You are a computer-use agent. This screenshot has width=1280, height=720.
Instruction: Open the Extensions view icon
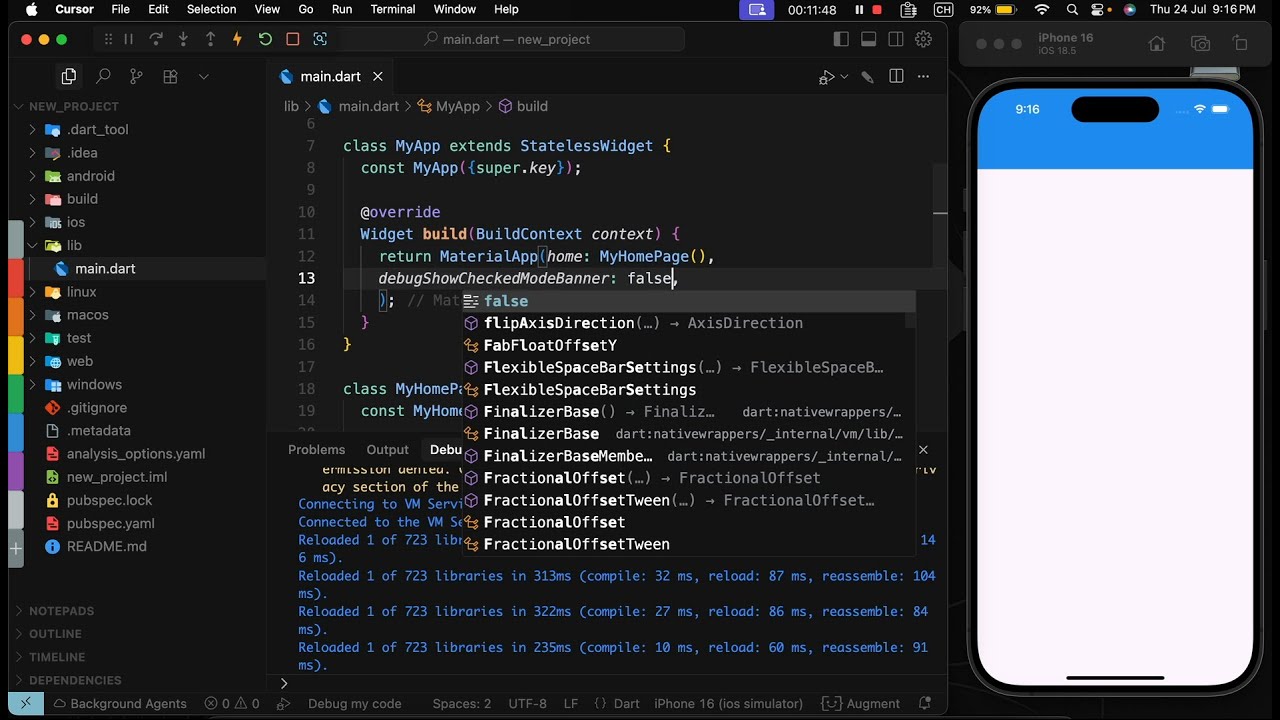tap(170, 76)
